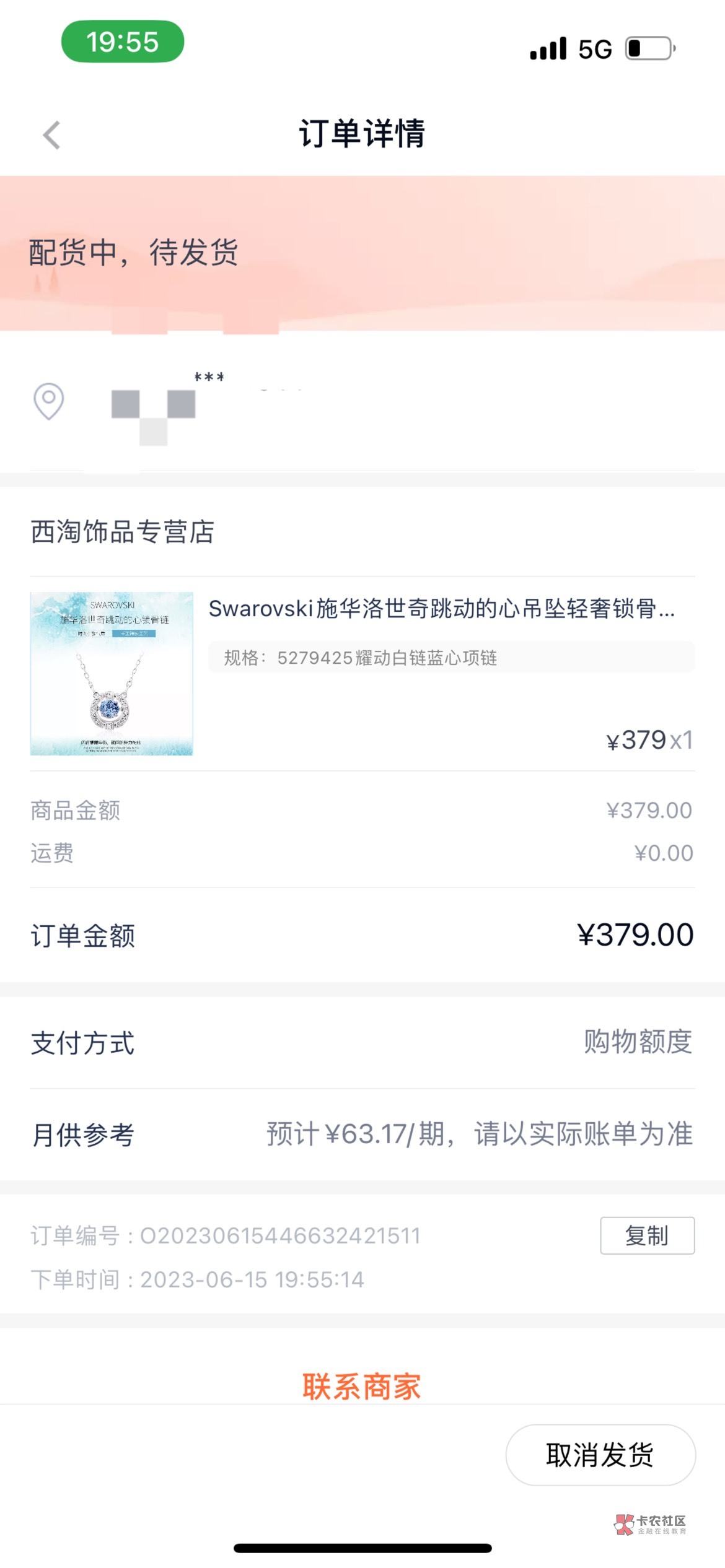Tap the 订单金额 total amount row
The image size is (725, 1568).
pyautogui.click(x=362, y=935)
